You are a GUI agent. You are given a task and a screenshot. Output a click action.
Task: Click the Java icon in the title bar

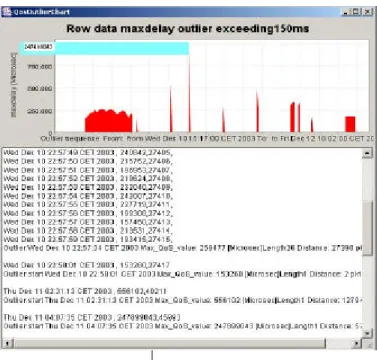tap(7, 12)
